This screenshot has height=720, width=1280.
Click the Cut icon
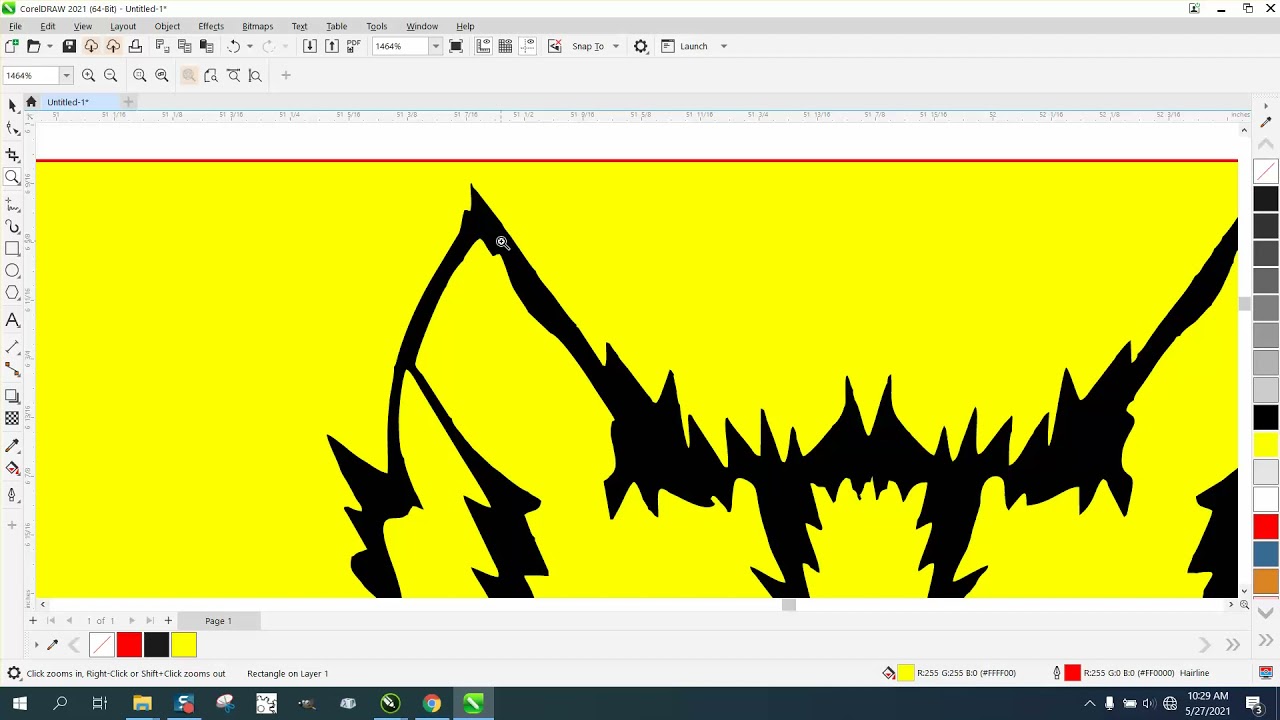tap(162, 46)
